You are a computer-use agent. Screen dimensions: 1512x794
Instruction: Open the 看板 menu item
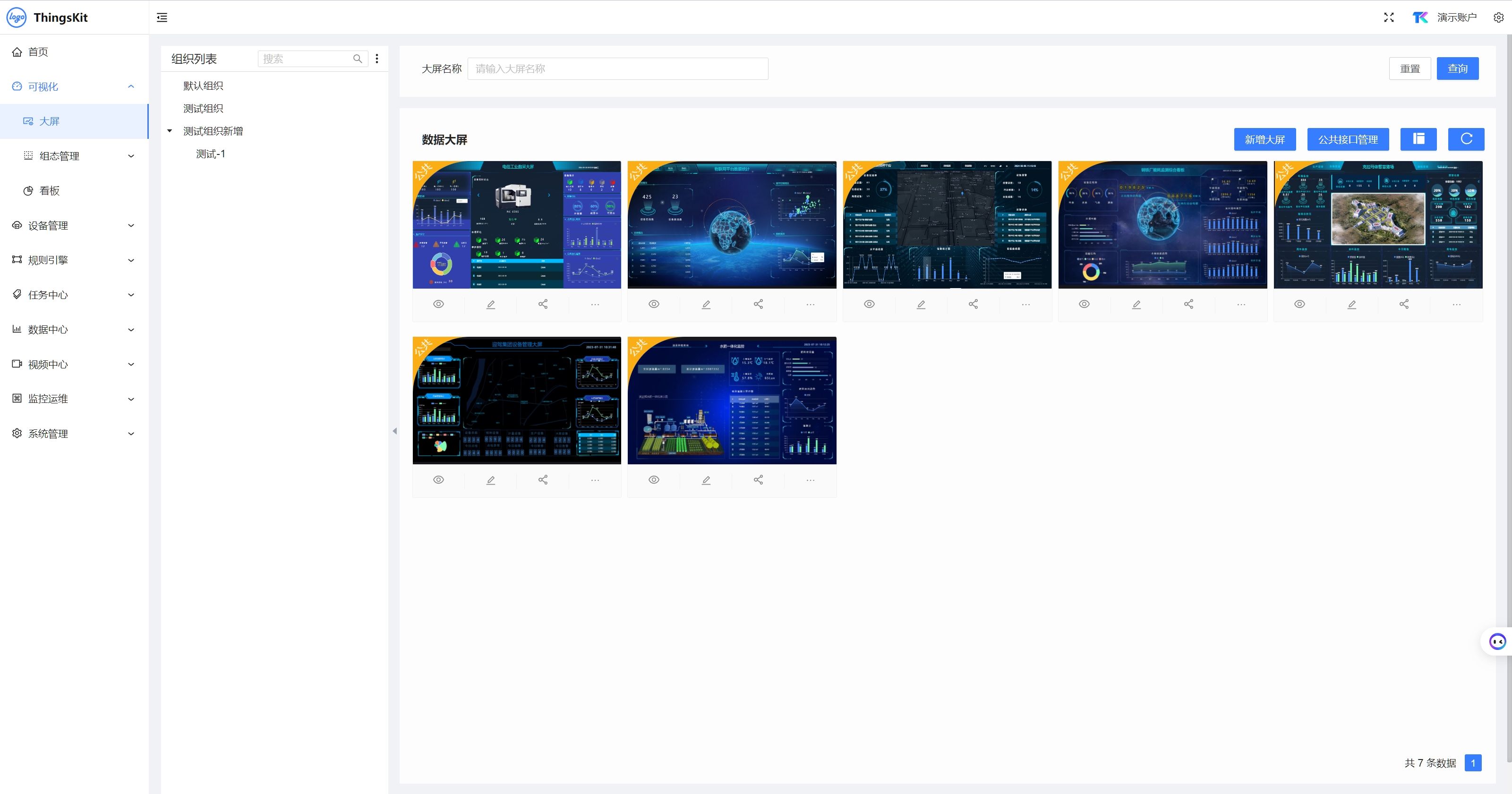pyautogui.click(x=49, y=191)
